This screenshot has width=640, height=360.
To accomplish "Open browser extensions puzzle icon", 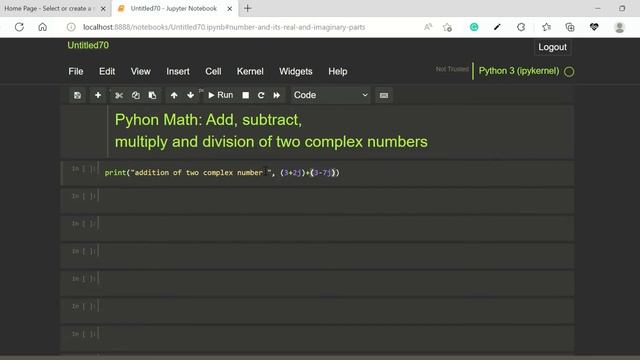I will pos(521,27).
